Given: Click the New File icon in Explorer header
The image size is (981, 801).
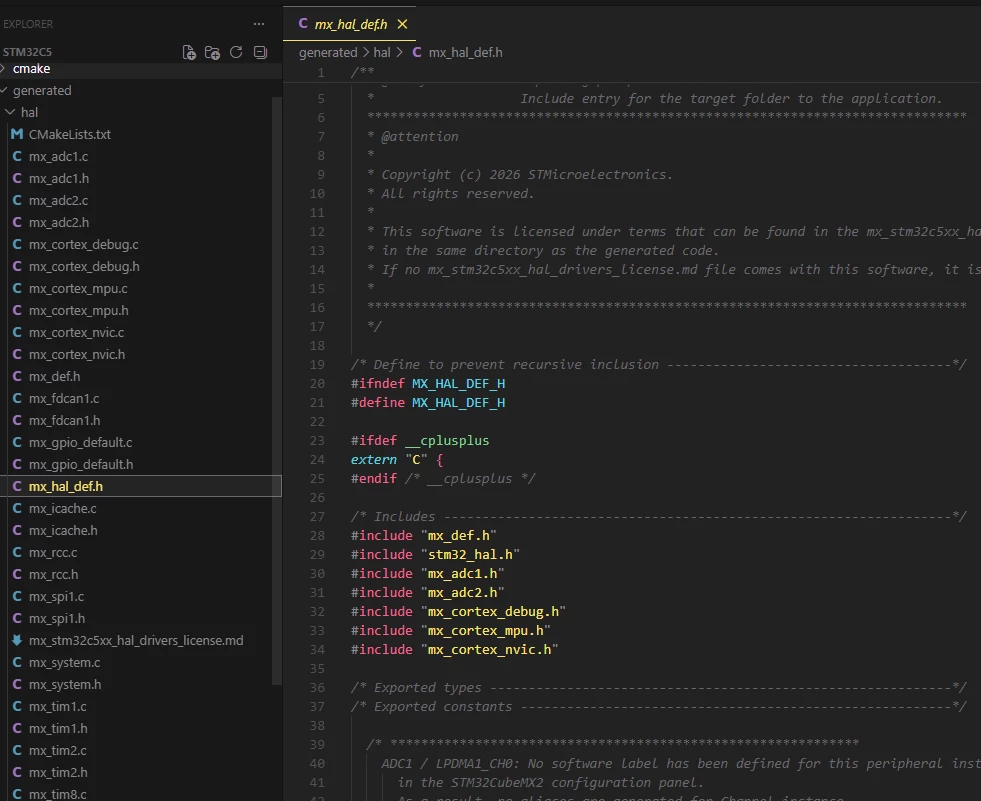Looking at the screenshot, I should [189, 53].
